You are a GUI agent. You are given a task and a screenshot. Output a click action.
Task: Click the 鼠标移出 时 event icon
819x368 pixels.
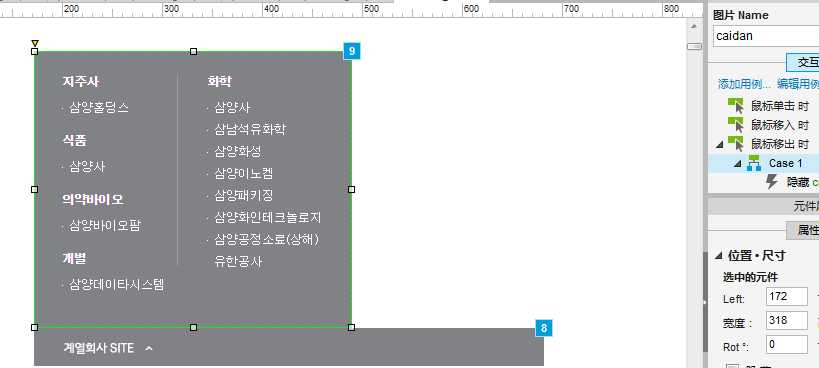pyautogui.click(x=735, y=143)
